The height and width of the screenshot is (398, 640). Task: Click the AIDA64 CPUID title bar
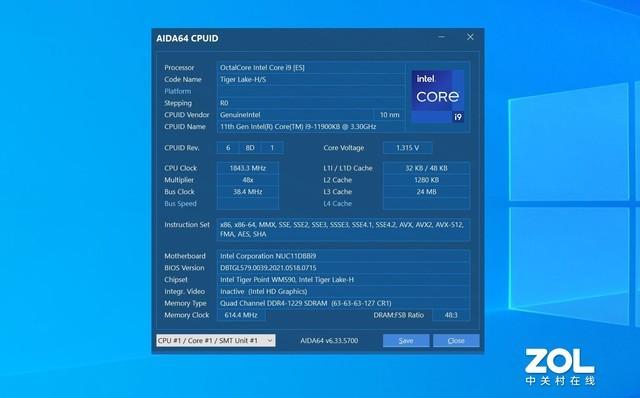(x=294, y=38)
